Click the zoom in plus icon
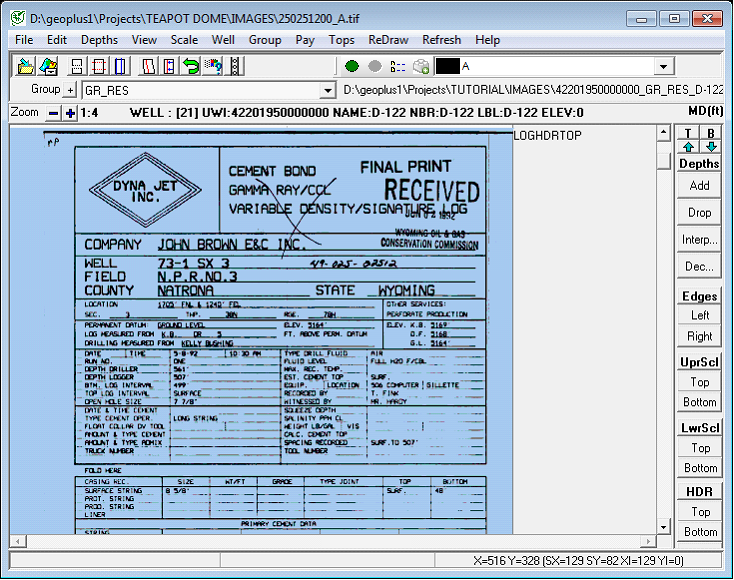Viewport: 734px width, 580px height. point(70,113)
